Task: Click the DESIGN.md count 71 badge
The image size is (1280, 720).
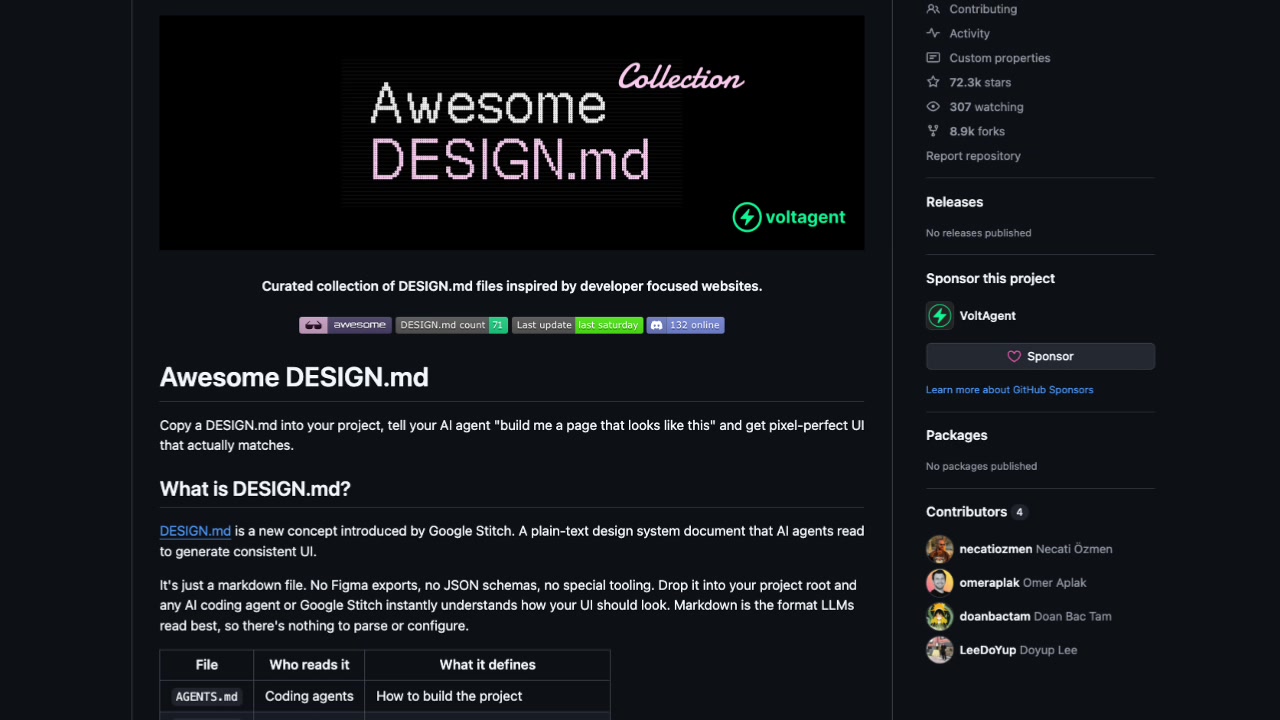Action: (452, 325)
